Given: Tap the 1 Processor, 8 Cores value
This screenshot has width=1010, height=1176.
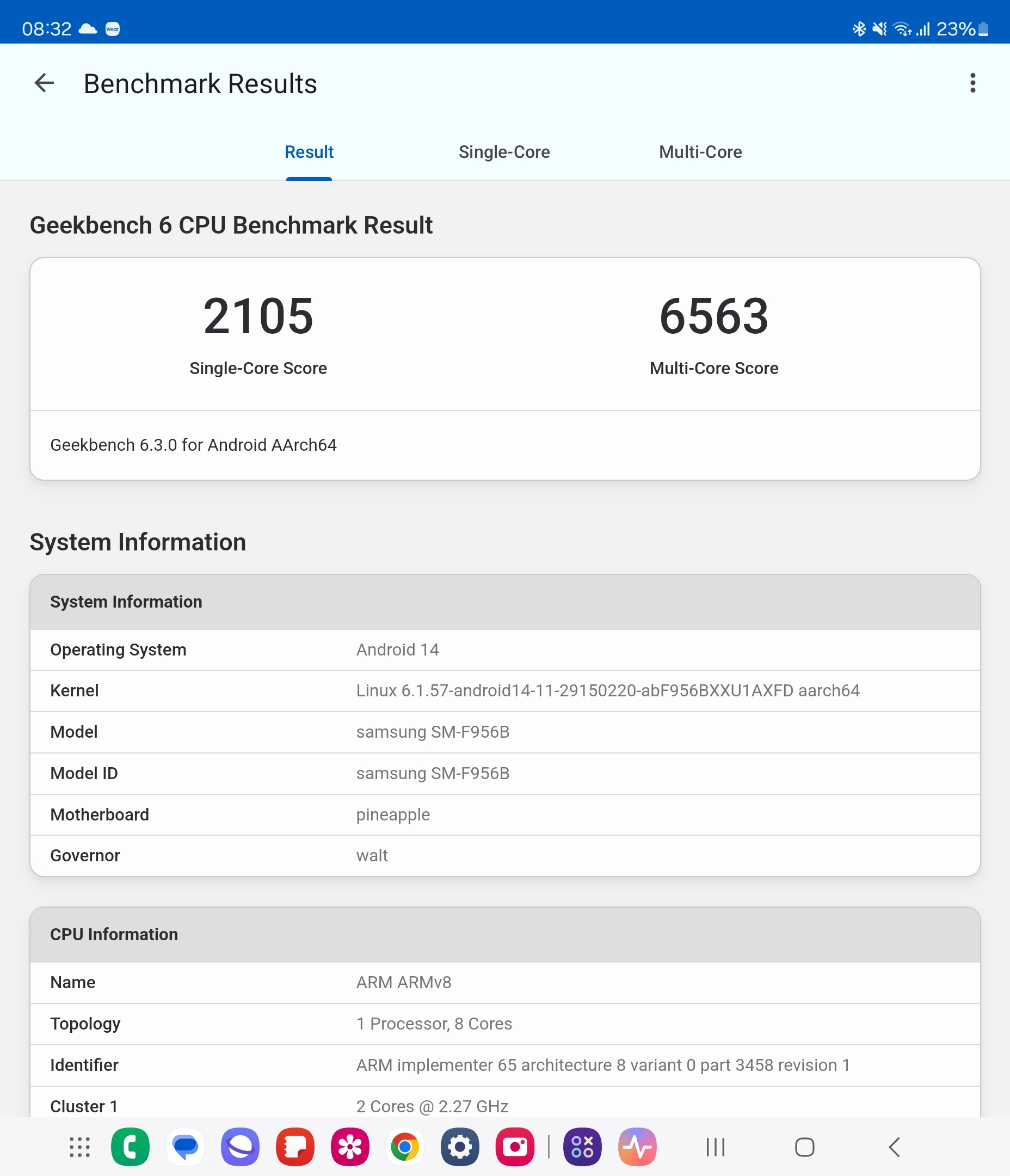Looking at the screenshot, I should pyautogui.click(x=434, y=1024).
